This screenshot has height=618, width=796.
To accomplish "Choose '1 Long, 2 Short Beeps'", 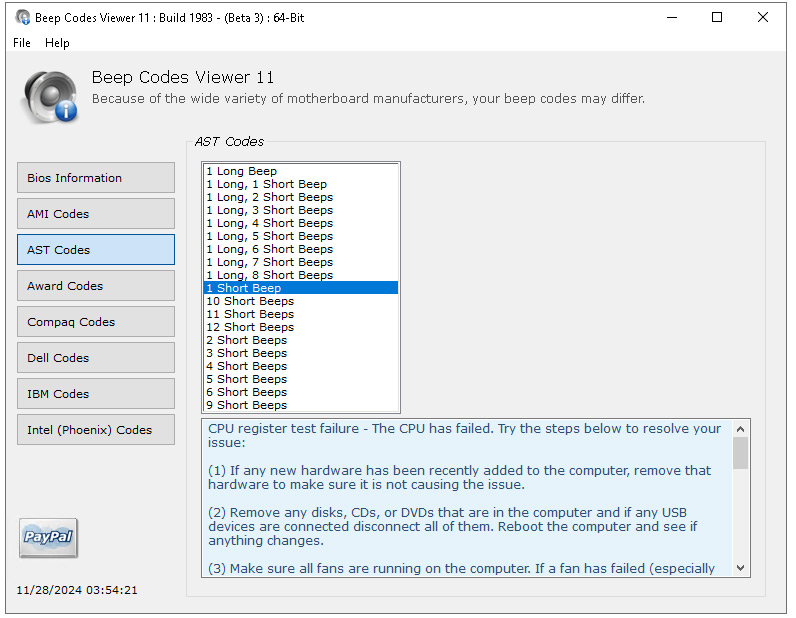I will 301,197.
